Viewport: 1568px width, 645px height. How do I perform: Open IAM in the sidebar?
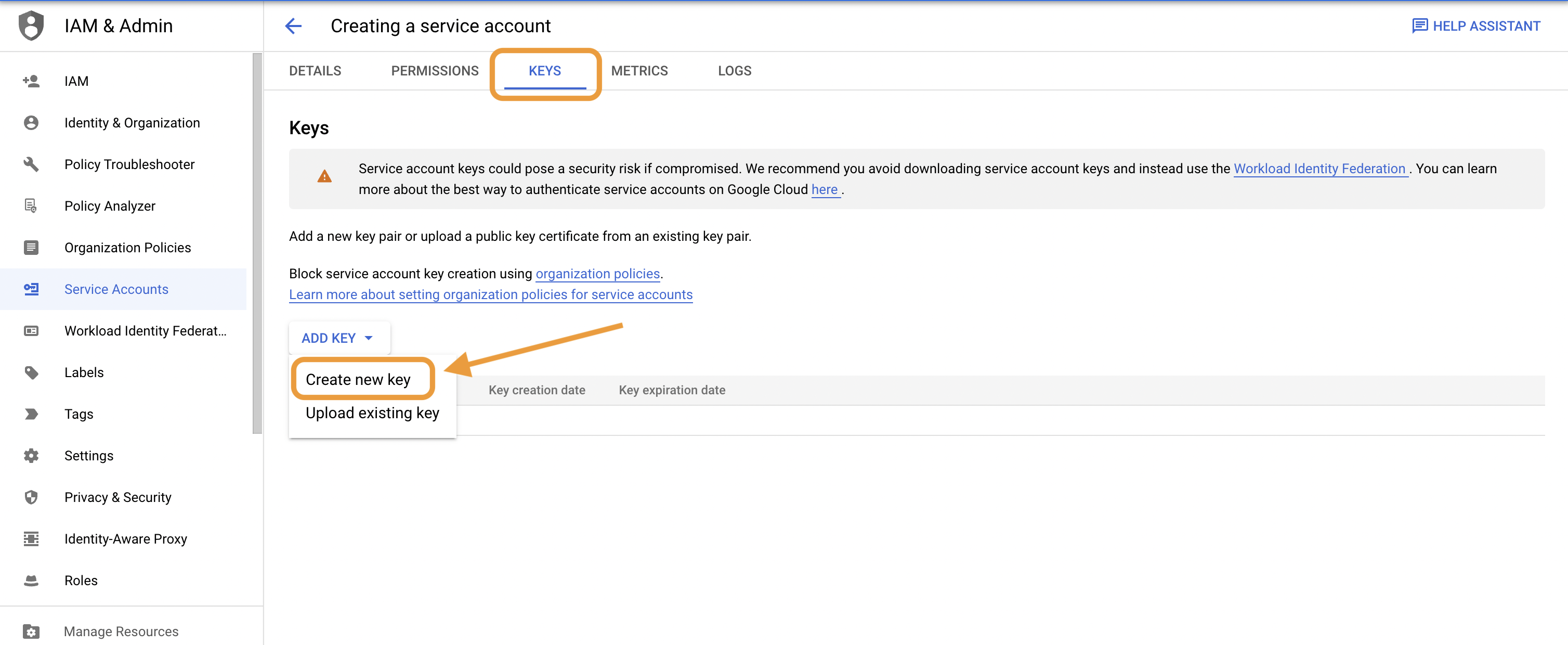[123, 81]
